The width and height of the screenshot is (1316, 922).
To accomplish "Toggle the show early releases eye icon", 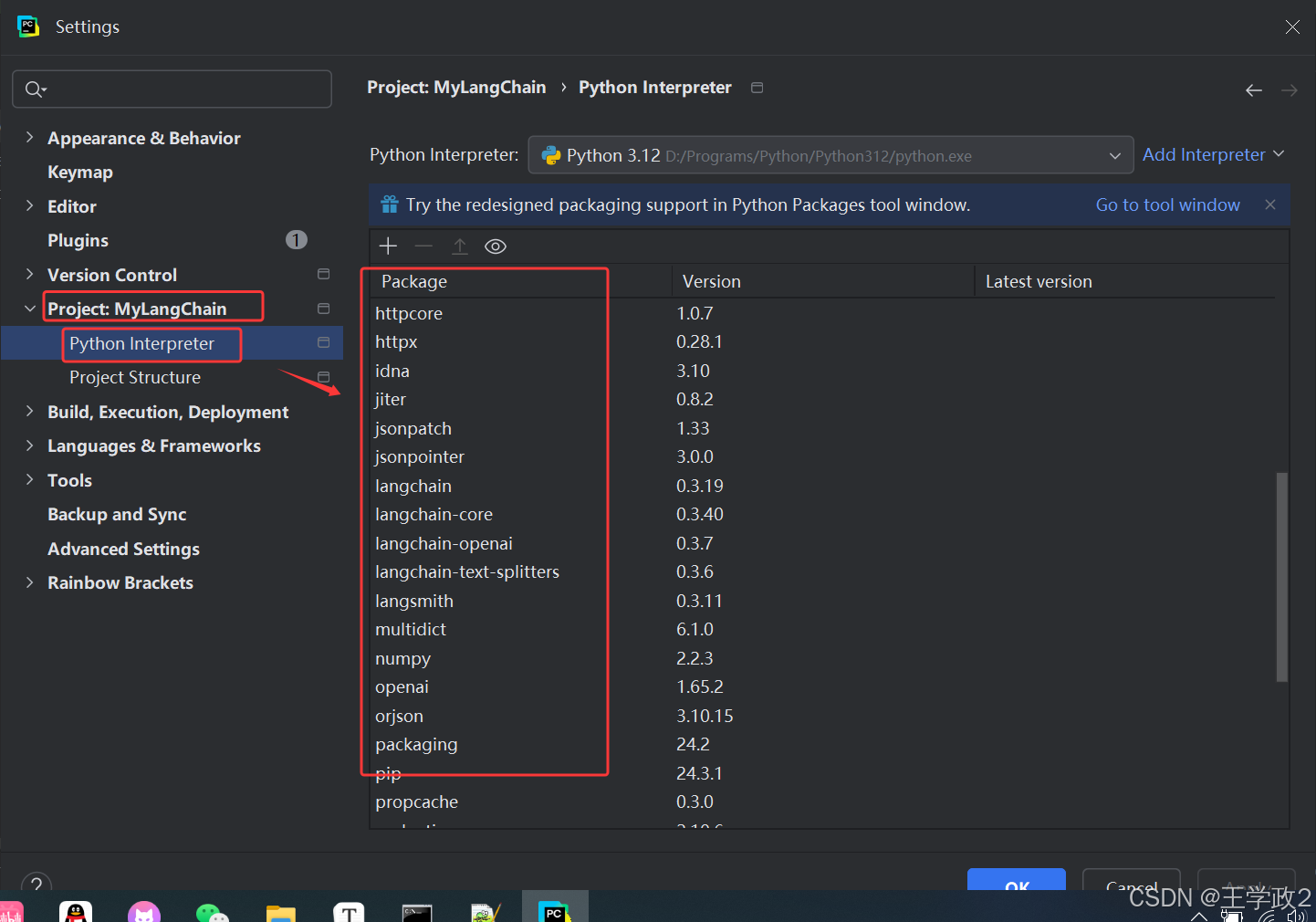I will [496, 246].
